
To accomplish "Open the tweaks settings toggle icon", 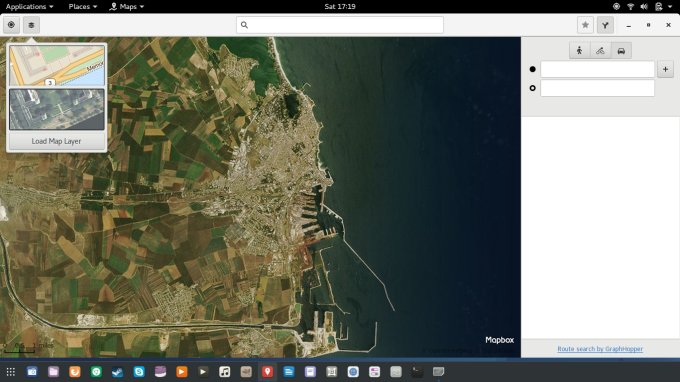I will [374, 372].
